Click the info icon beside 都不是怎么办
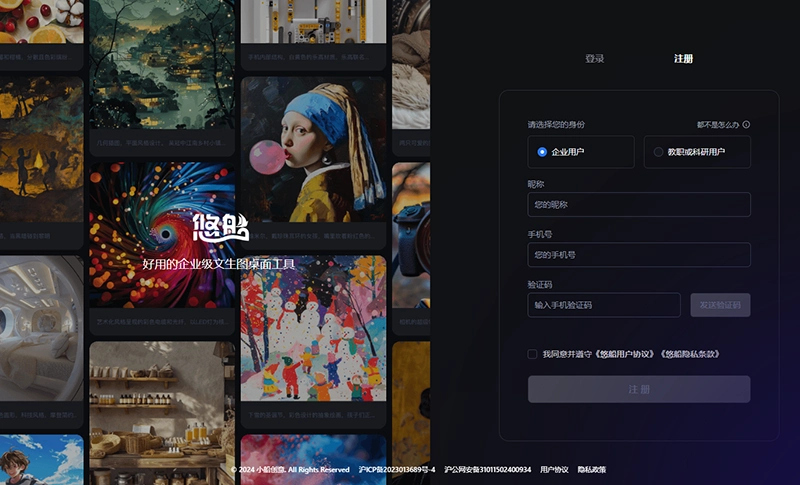This screenshot has width=800, height=485. [x=746, y=124]
